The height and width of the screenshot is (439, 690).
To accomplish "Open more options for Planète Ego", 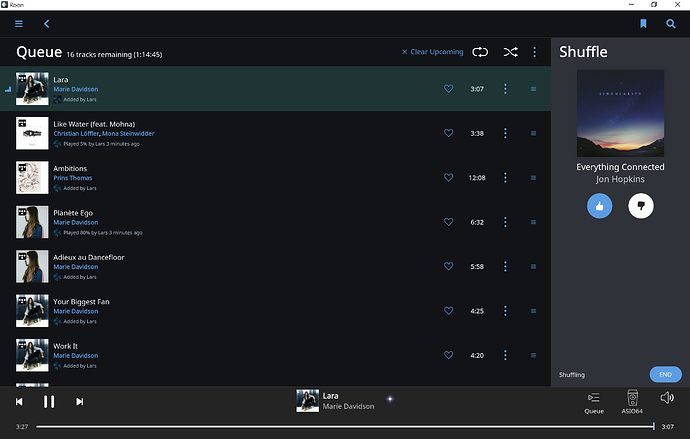I will point(505,222).
